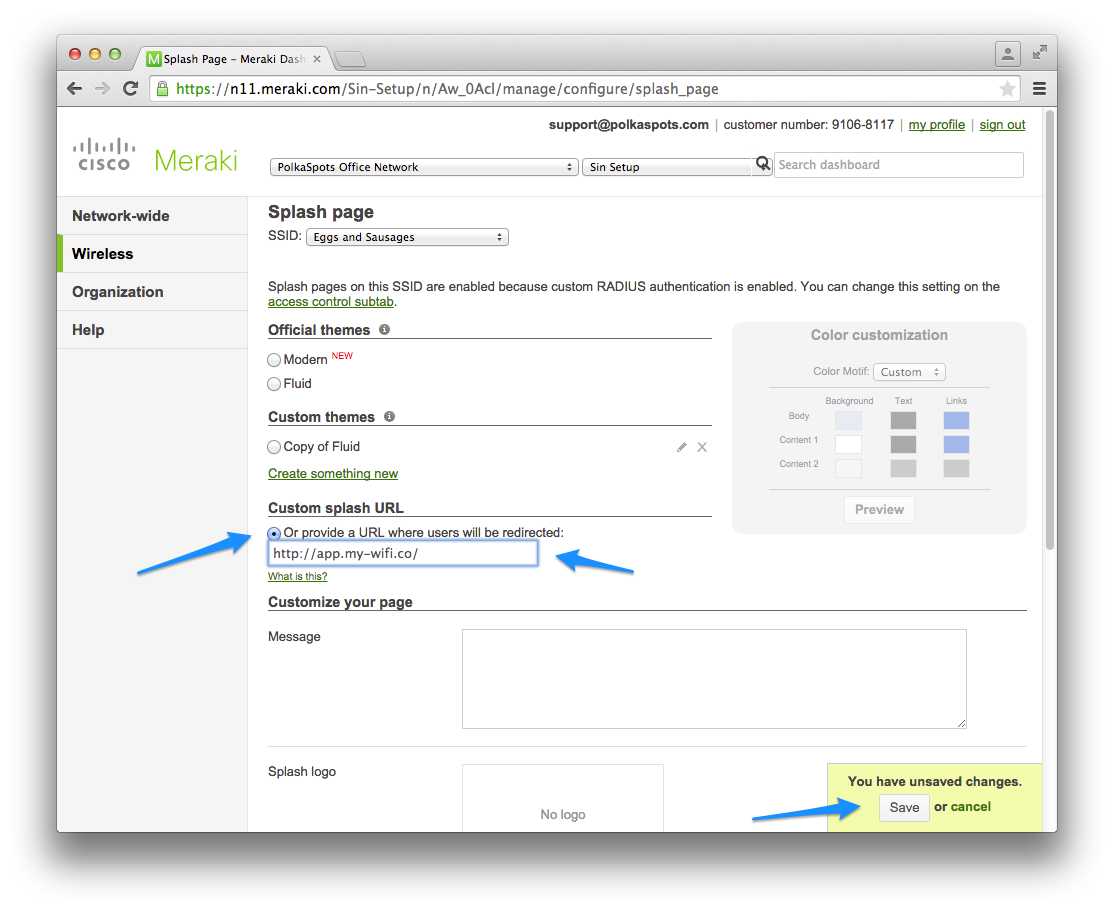Open the Network-wide sidebar menu
The image size is (1114, 911).
tap(152, 216)
